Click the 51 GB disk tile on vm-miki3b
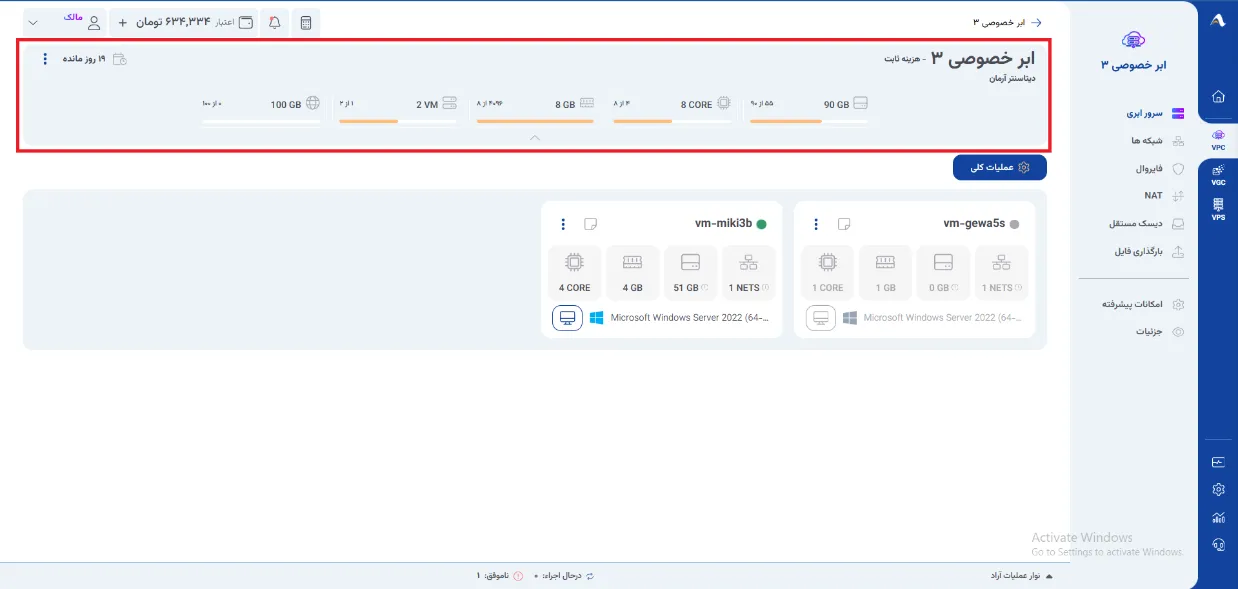The image size is (1238, 589). point(690,273)
